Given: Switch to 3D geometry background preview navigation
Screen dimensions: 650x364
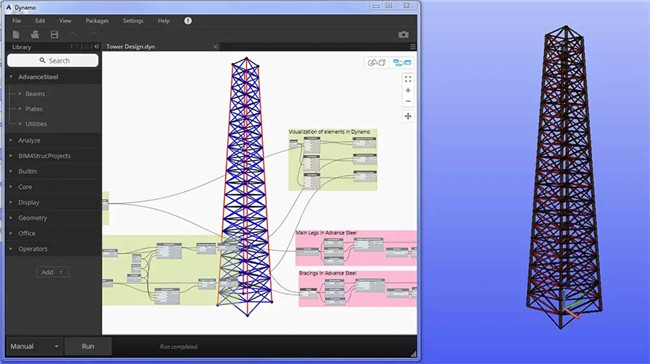Looking at the screenshot, I should point(376,63).
